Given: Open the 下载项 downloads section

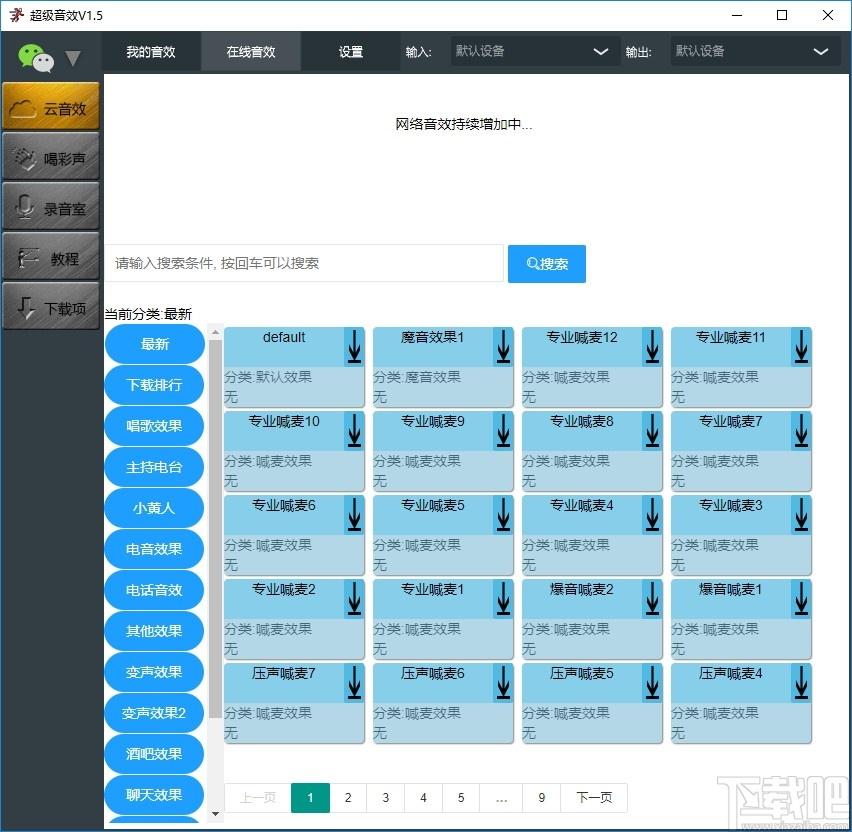Looking at the screenshot, I should tap(51, 307).
